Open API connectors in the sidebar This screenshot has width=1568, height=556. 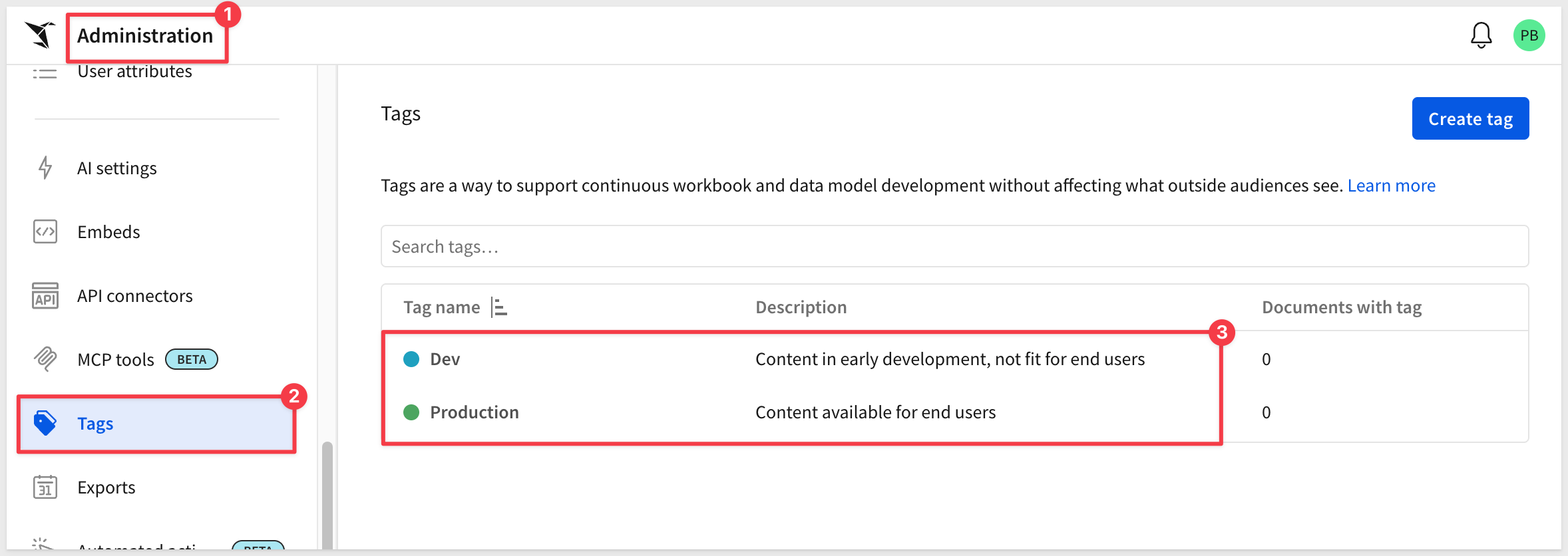pos(135,296)
